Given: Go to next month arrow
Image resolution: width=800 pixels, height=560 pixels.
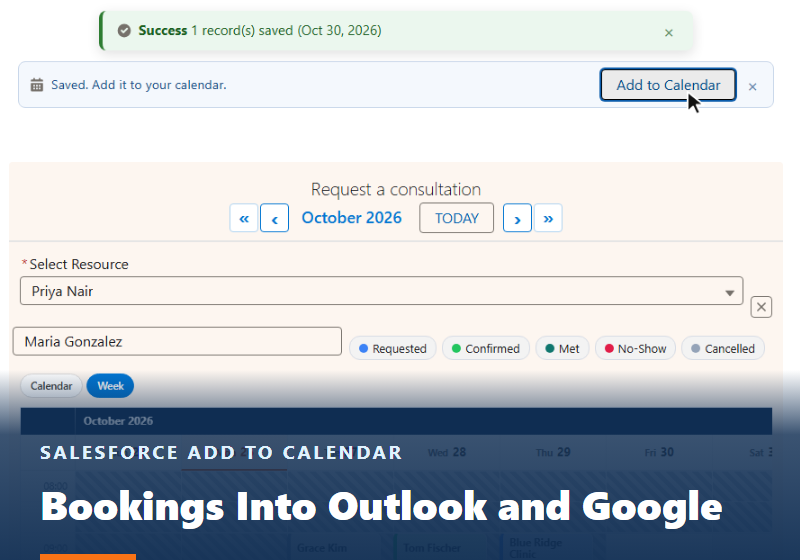Looking at the screenshot, I should 517,218.
